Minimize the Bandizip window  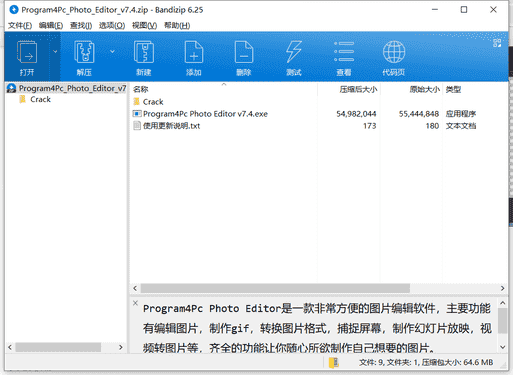(435, 10)
